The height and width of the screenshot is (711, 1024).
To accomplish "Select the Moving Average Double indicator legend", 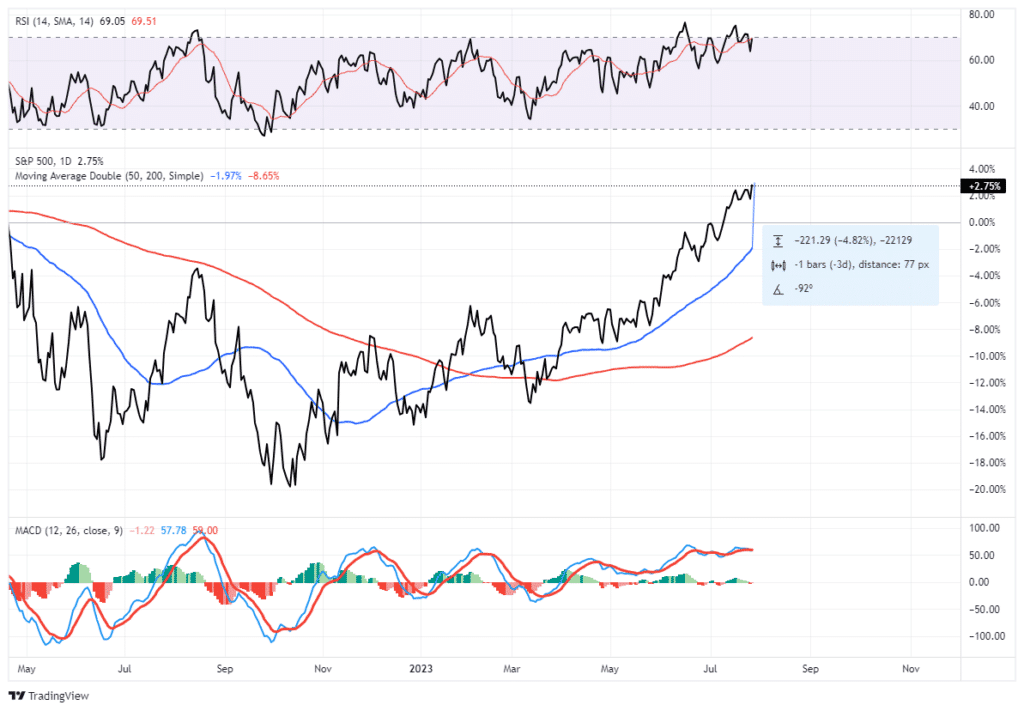I will point(108,176).
